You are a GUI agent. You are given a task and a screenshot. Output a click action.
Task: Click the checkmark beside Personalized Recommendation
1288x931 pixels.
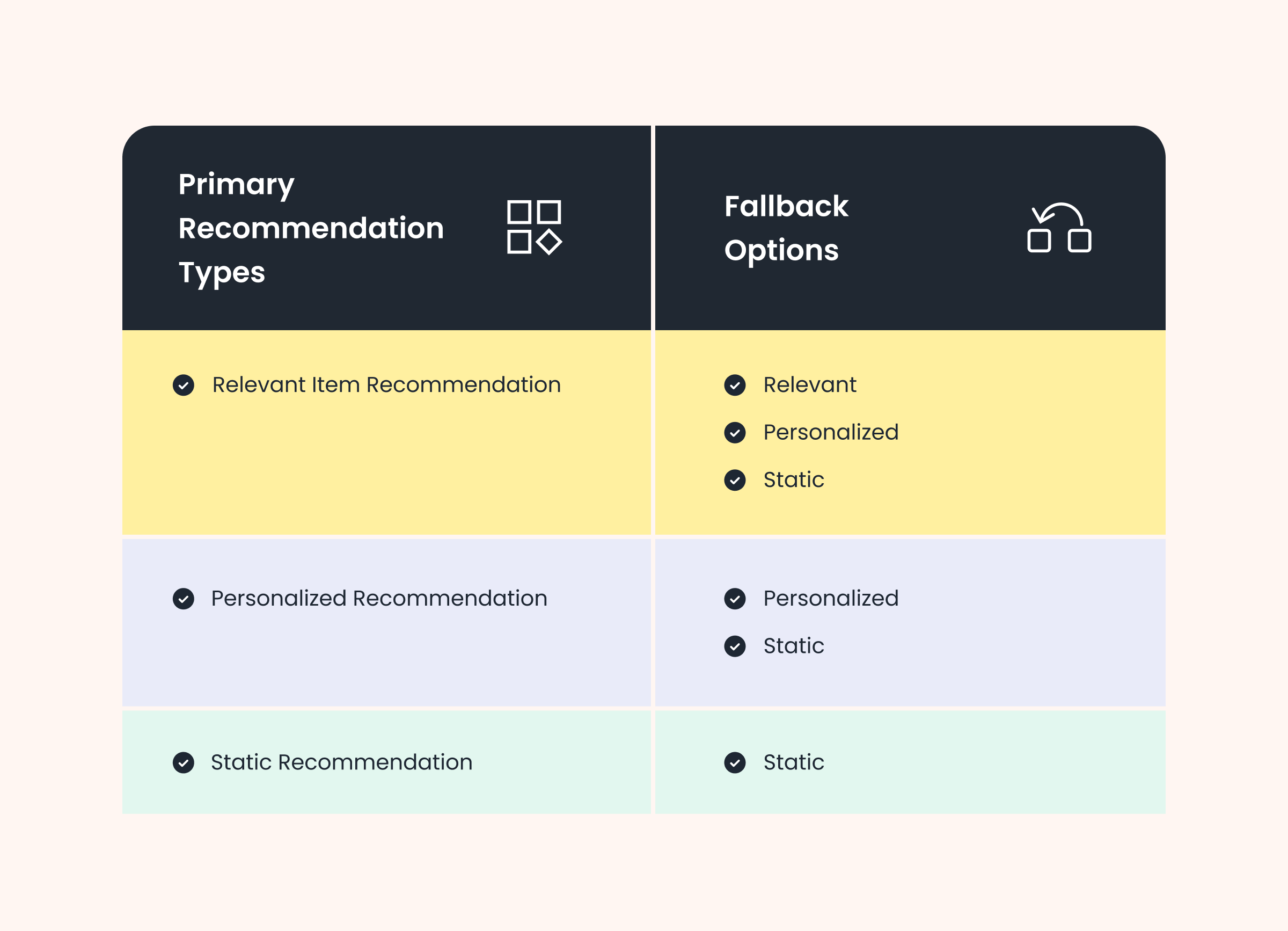pyautogui.click(x=184, y=599)
